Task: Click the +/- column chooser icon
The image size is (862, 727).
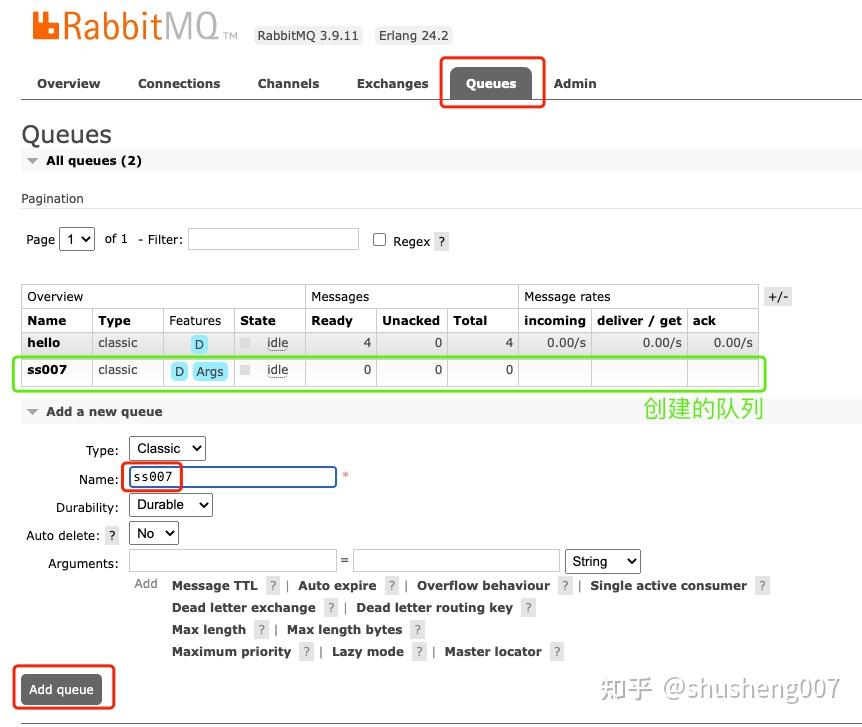Action: tap(778, 296)
